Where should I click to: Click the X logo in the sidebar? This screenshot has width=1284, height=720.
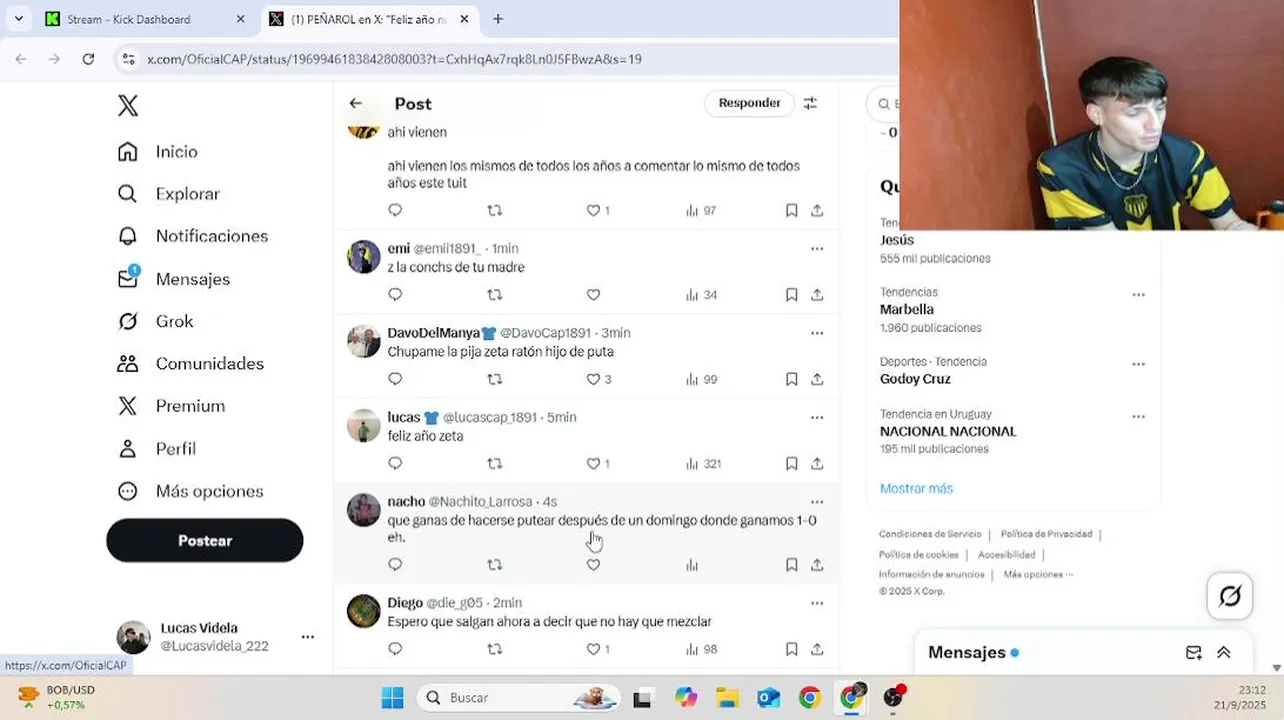point(128,106)
